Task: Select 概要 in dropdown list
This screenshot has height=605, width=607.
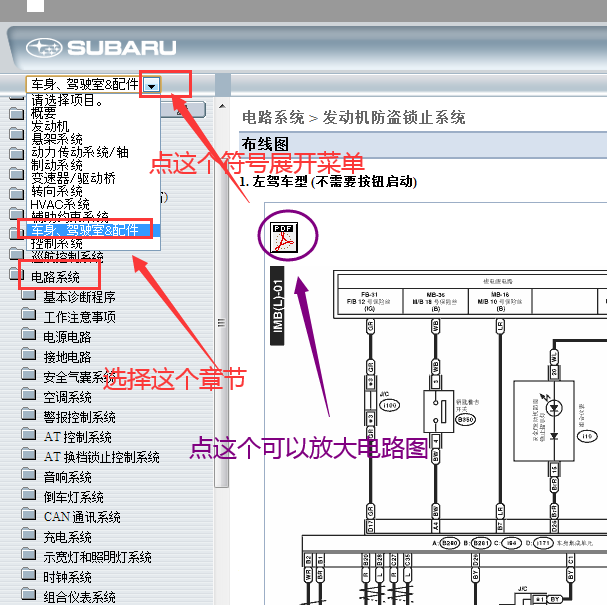Action: [44, 113]
